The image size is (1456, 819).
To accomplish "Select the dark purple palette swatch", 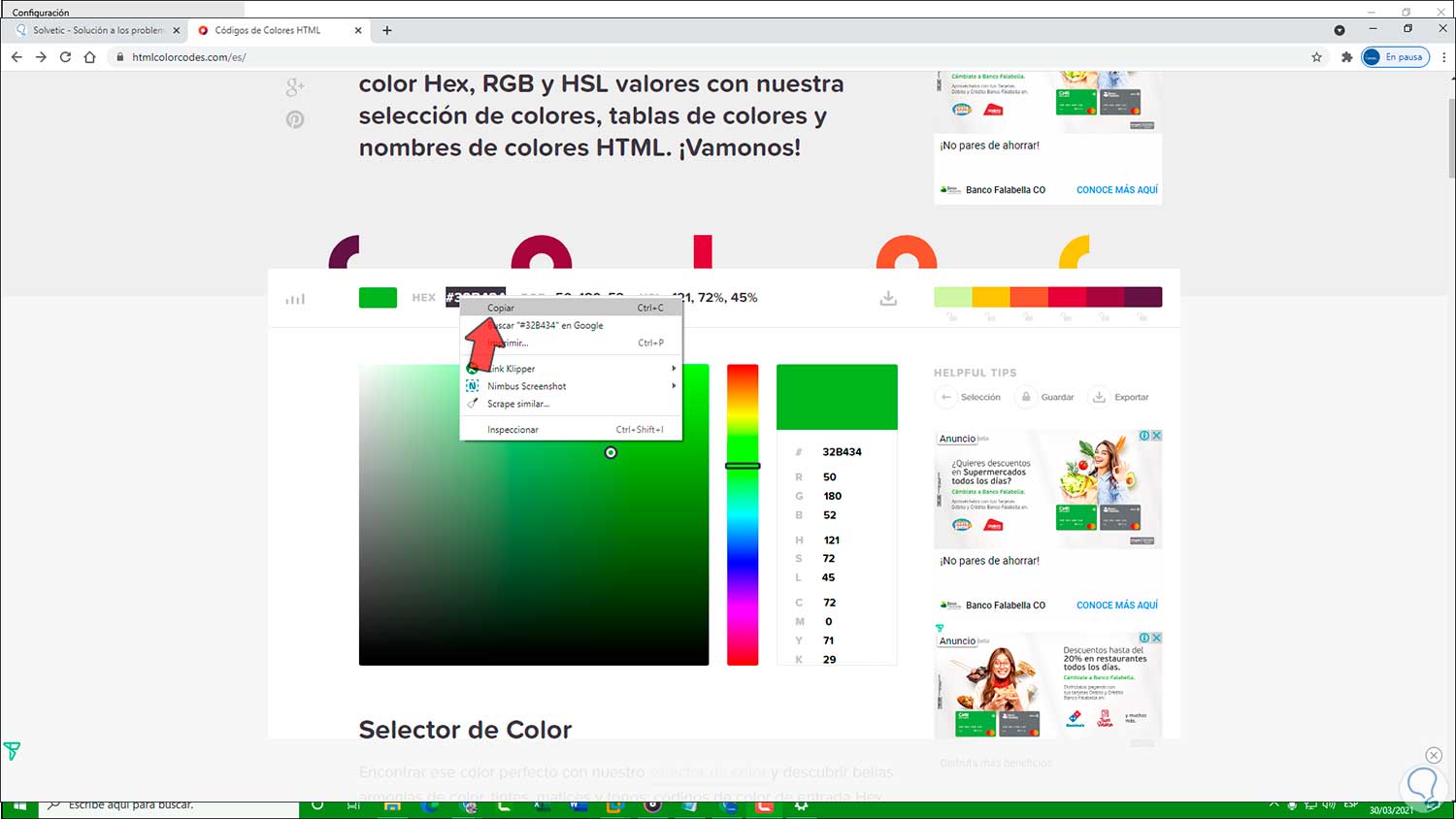I will (x=1142, y=297).
